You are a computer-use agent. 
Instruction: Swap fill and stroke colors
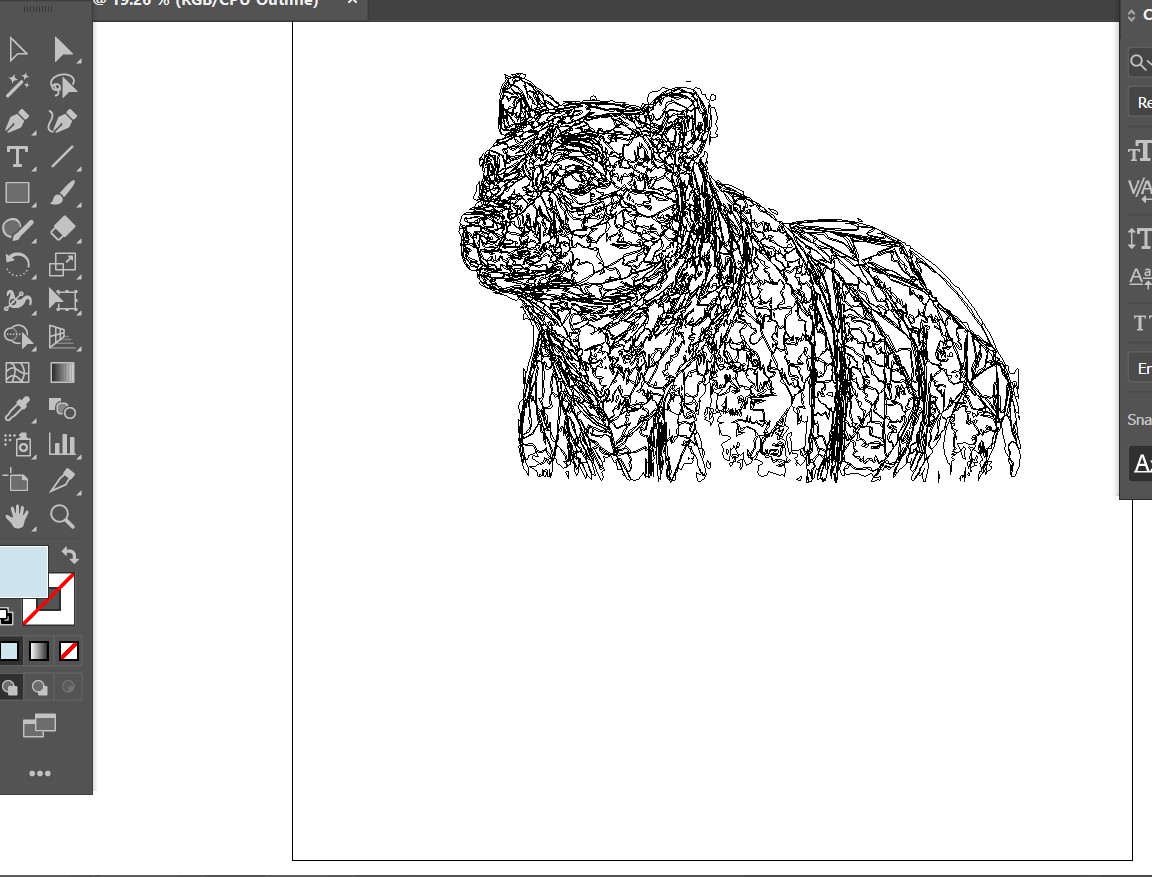pos(70,555)
